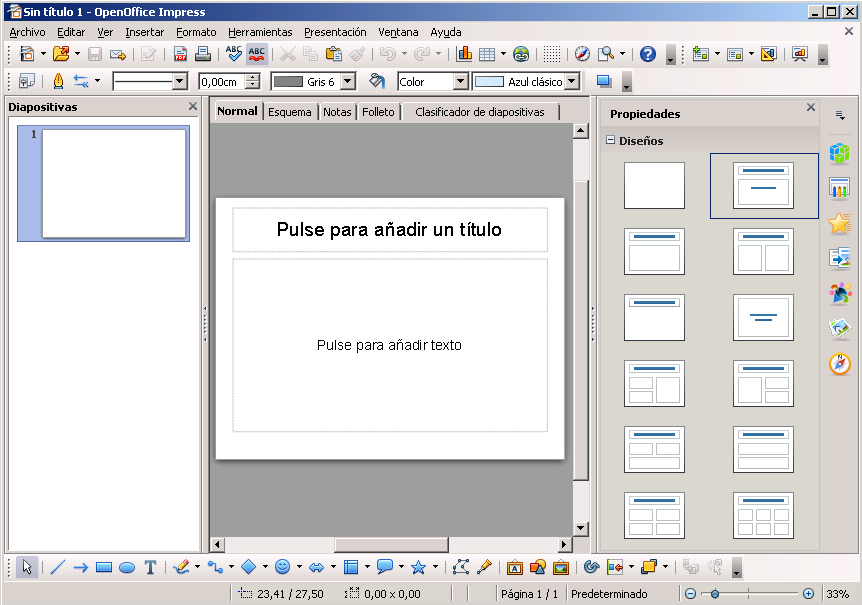
Task: Open the Insertar menu
Action: click(145, 32)
